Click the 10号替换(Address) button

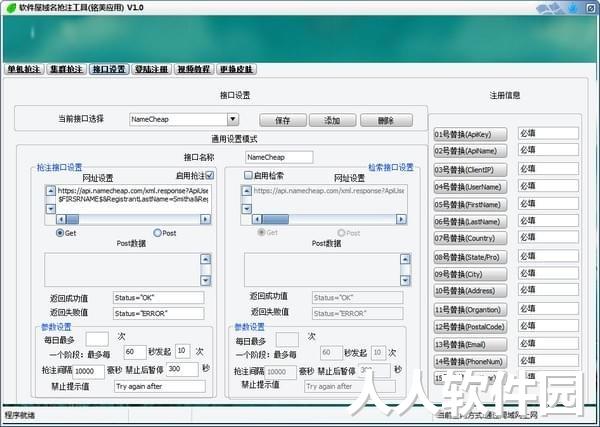pyautogui.click(x=470, y=291)
